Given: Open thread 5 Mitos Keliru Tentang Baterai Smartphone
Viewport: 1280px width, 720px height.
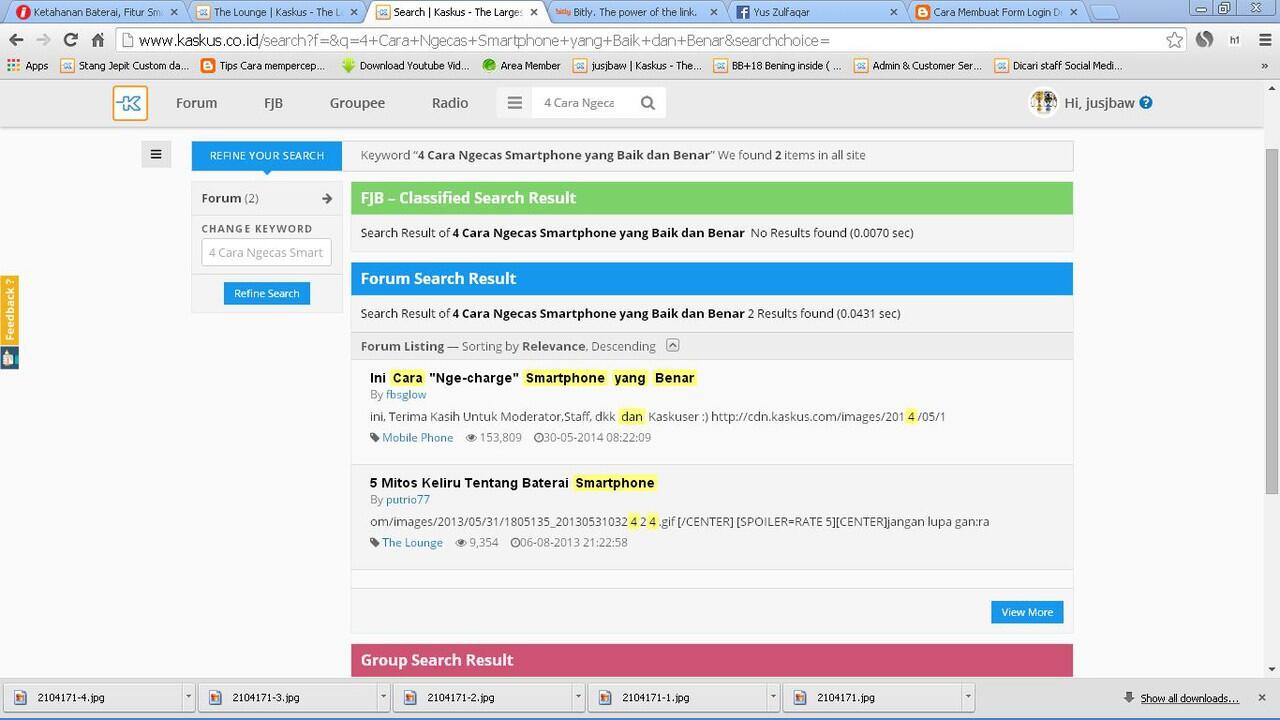Looking at the screenshot, I should click(x=512, y=483).
